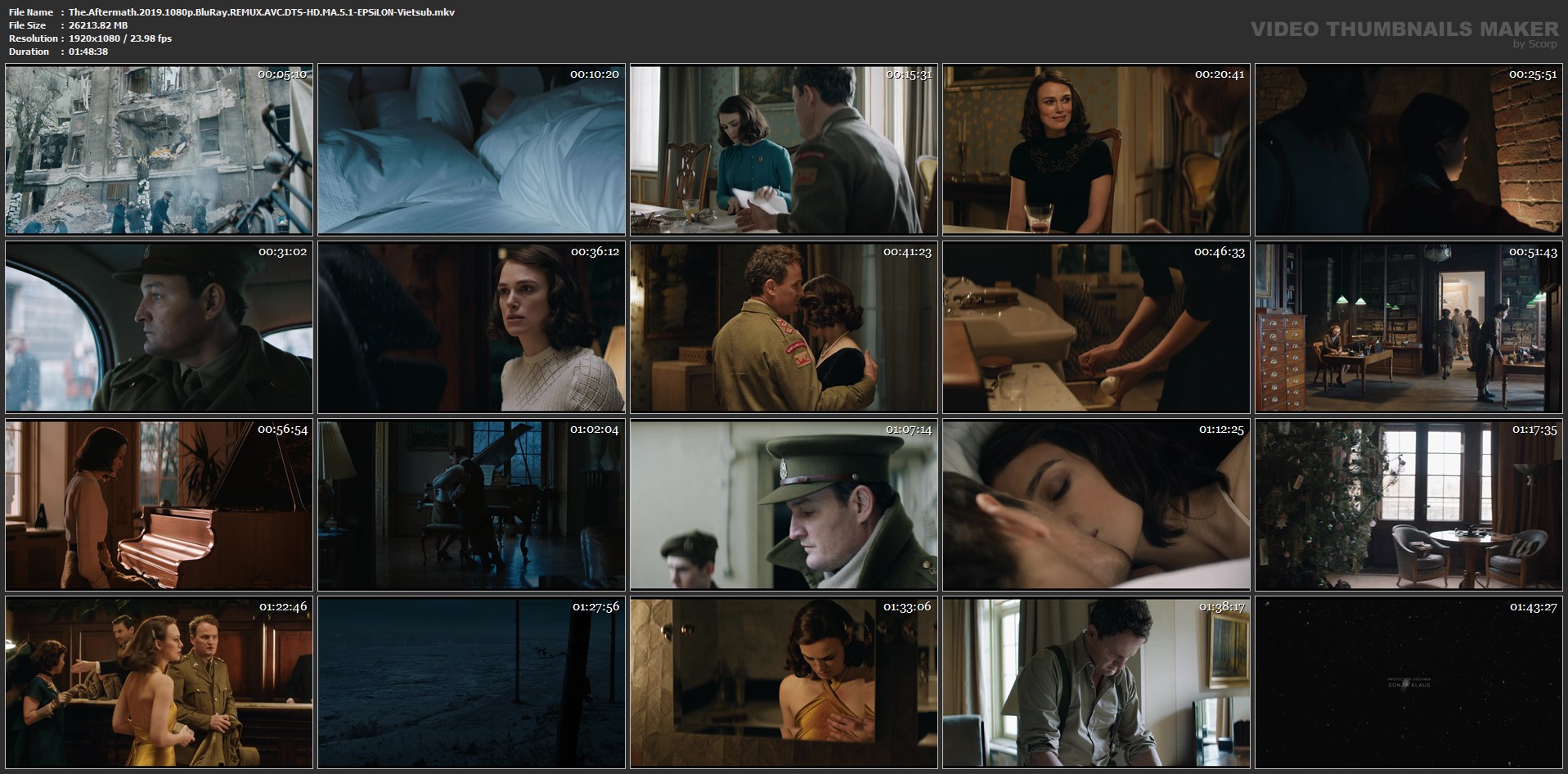Click the thumbnail stamped 00:36:12
Screen dimensions: 1568x774
471,327
